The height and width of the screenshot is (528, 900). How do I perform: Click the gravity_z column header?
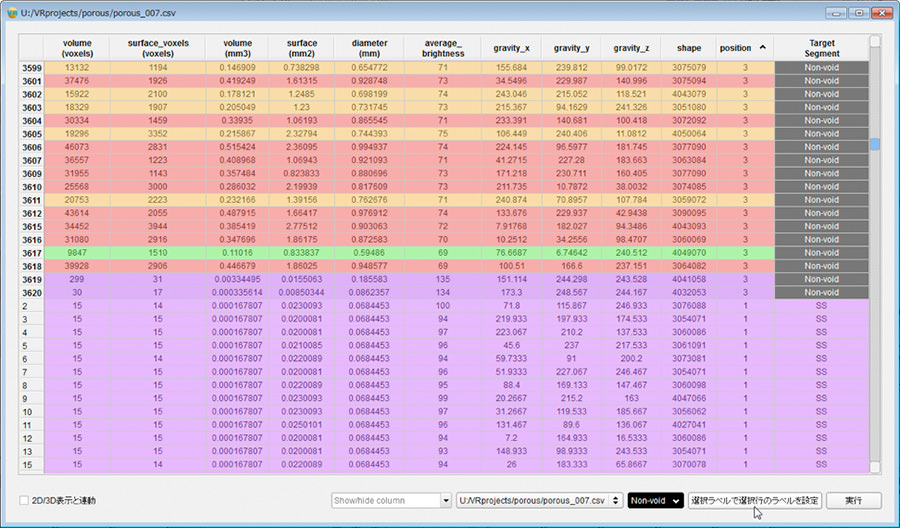[631, 48]
